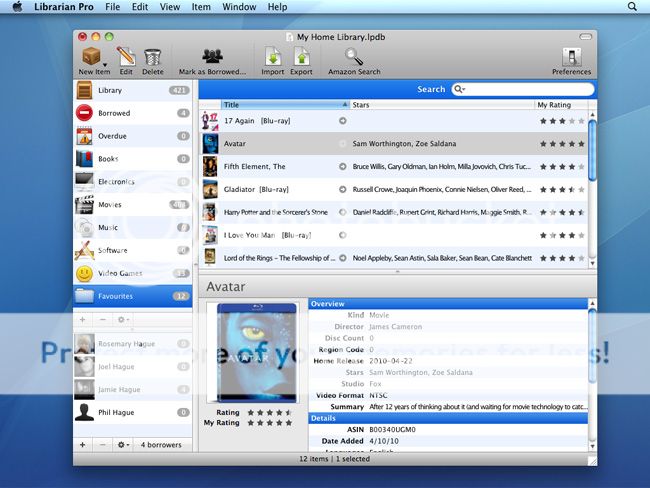
Task: Click the Edit pencil toolbar icon
Action: tap(126, 56)
